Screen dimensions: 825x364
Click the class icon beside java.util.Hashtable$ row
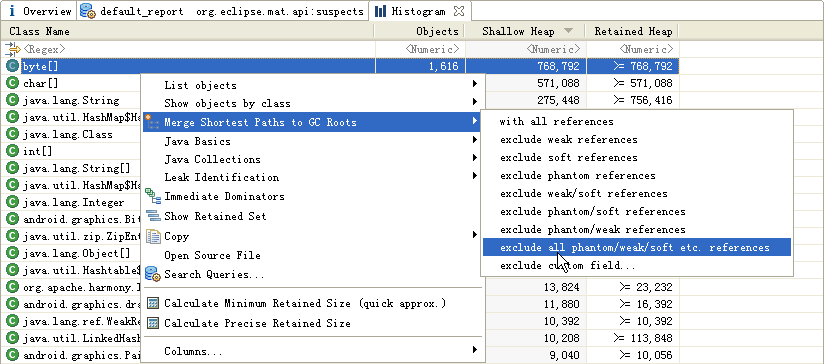[x=13, y=270]
